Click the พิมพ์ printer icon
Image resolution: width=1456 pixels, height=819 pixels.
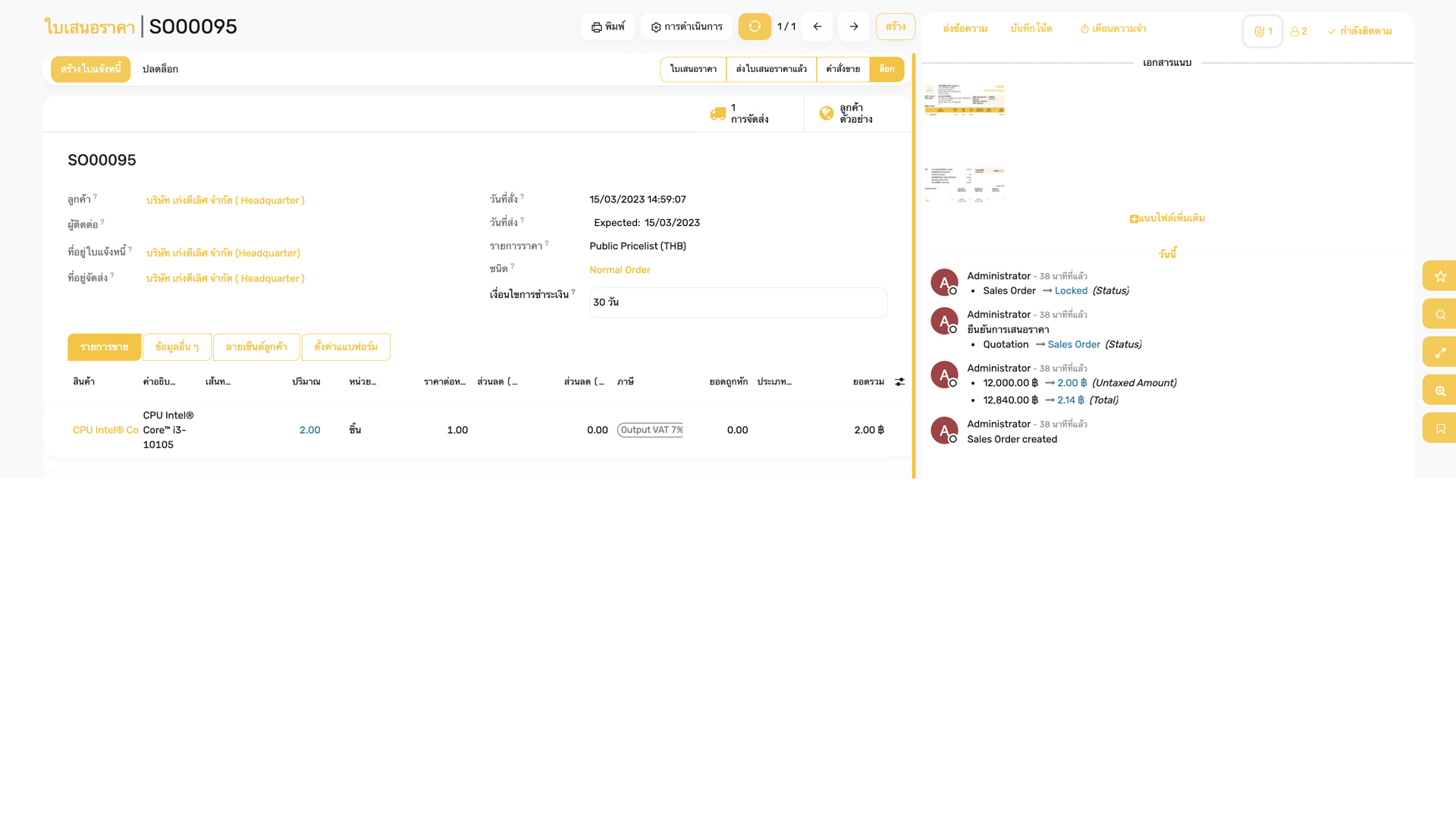point(596,26)
